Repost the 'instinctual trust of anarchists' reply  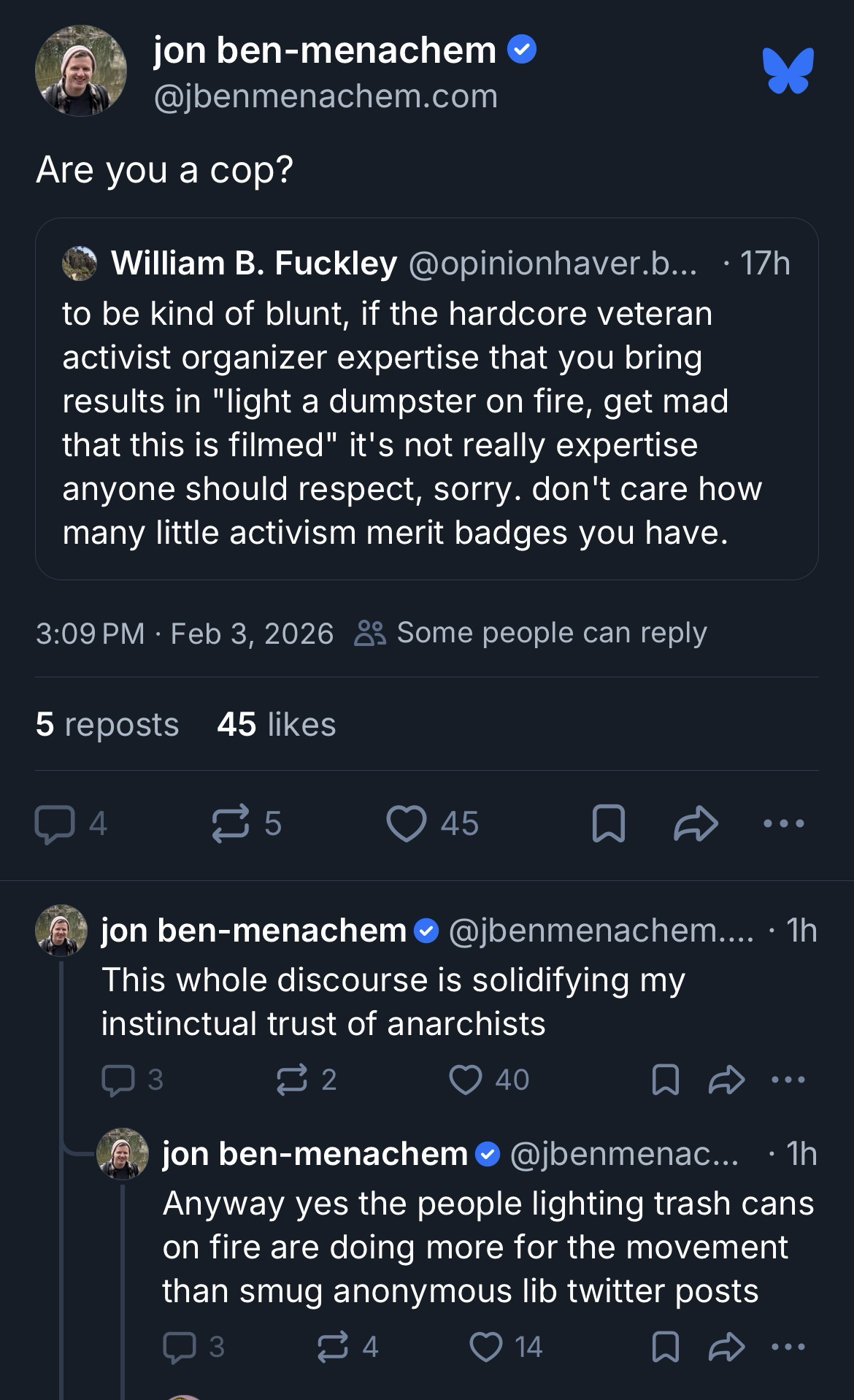click(292, 1080)
